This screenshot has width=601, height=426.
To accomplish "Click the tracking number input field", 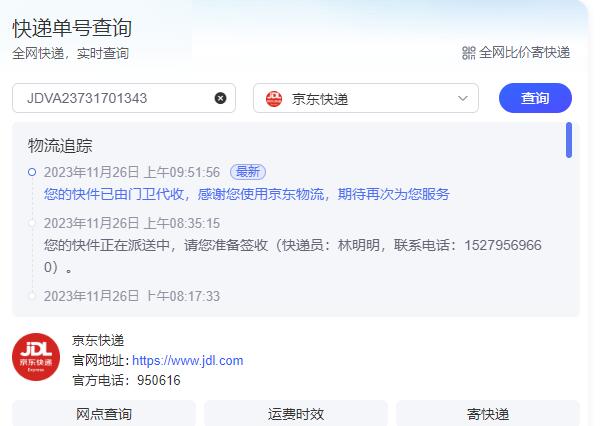I will 124,98.
